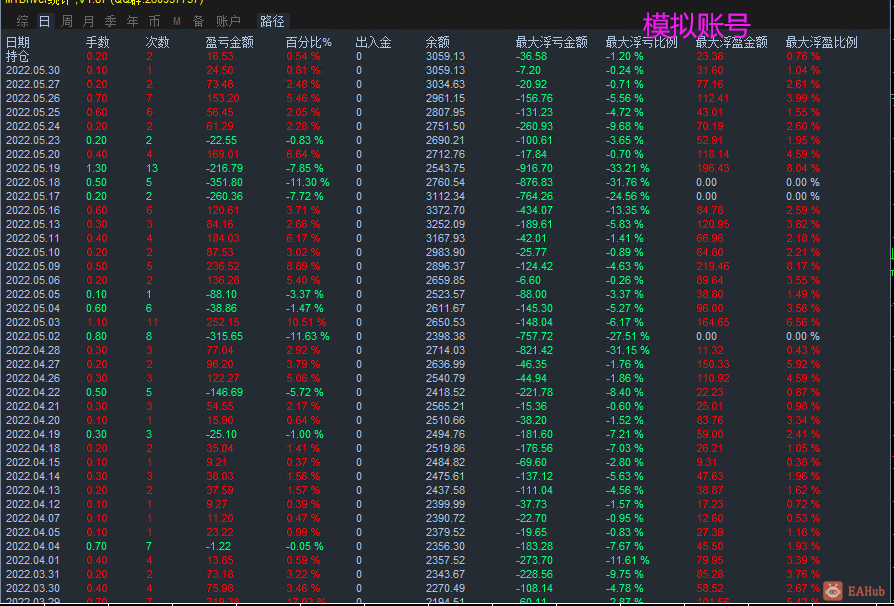
Task: Select the 2022.05.25 date row
Action: click(32, 112)
